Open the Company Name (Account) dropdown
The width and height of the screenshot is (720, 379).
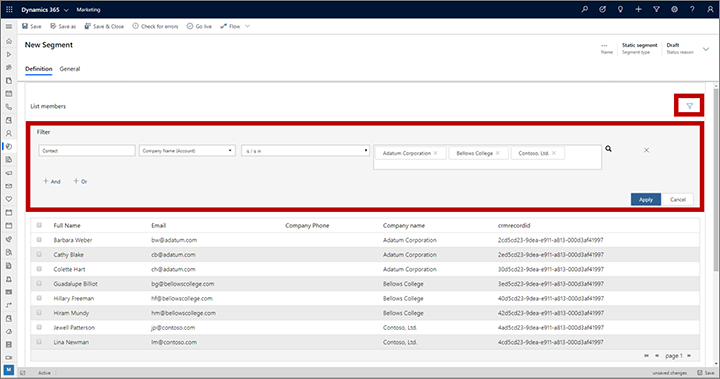(187, 151)
